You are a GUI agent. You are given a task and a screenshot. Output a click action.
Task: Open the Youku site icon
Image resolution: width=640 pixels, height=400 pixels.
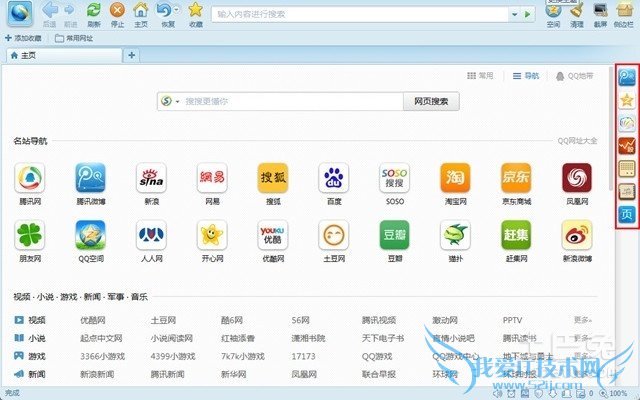tap(273, 235)
